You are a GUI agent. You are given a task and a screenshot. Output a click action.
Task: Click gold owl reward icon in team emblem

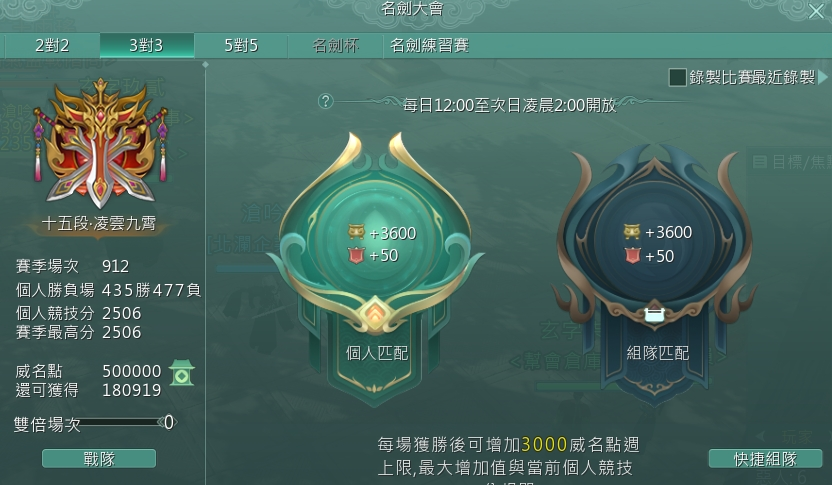(632, 231)
